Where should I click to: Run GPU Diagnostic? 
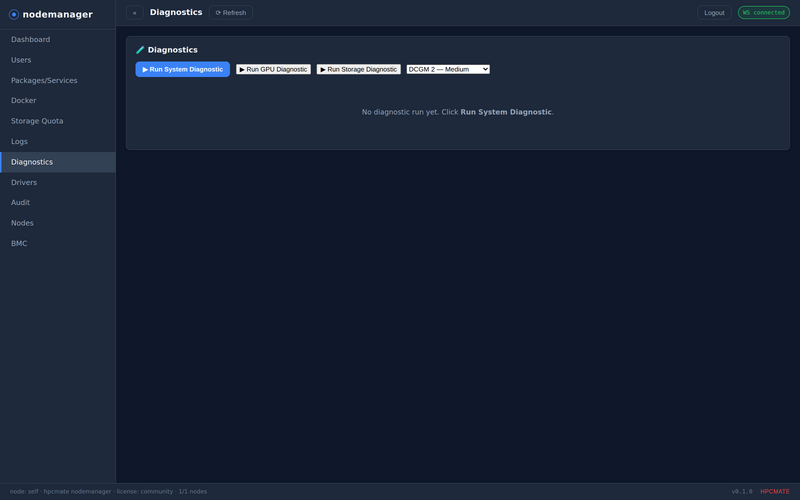tap(273, 69)
